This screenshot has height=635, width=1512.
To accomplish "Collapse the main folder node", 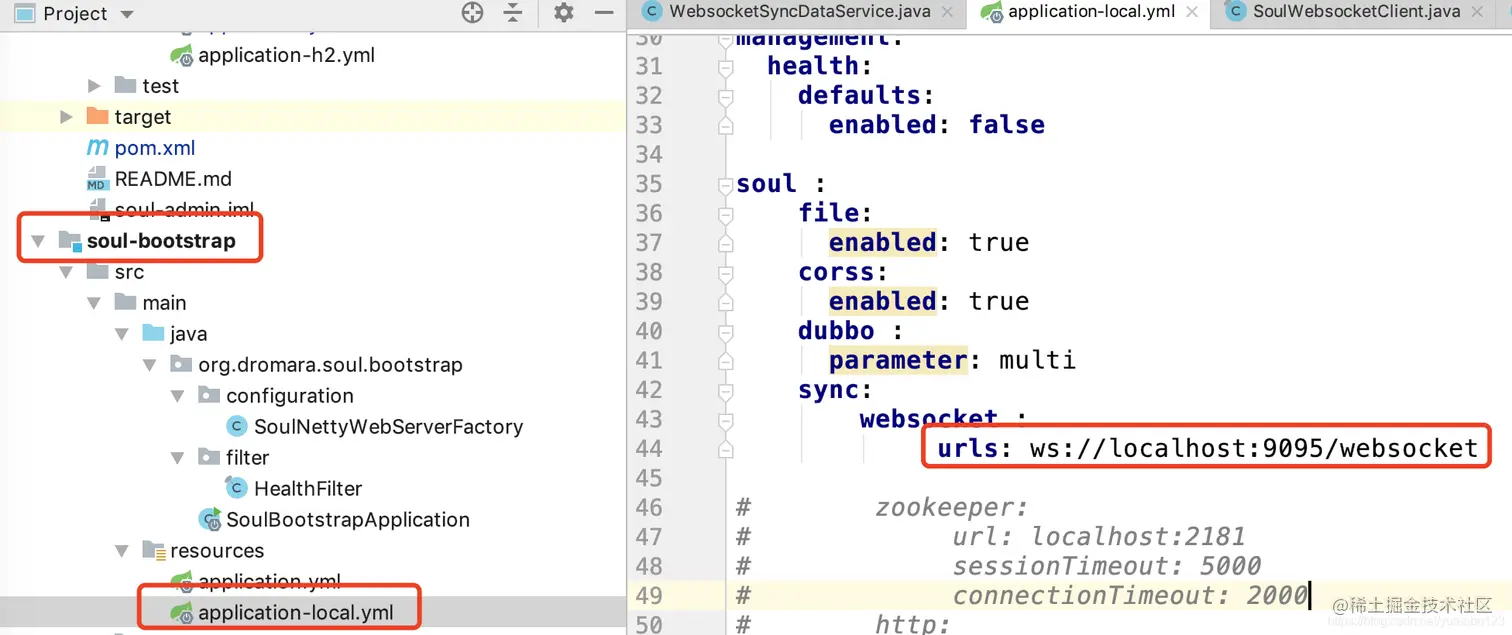I will [95, 303].
